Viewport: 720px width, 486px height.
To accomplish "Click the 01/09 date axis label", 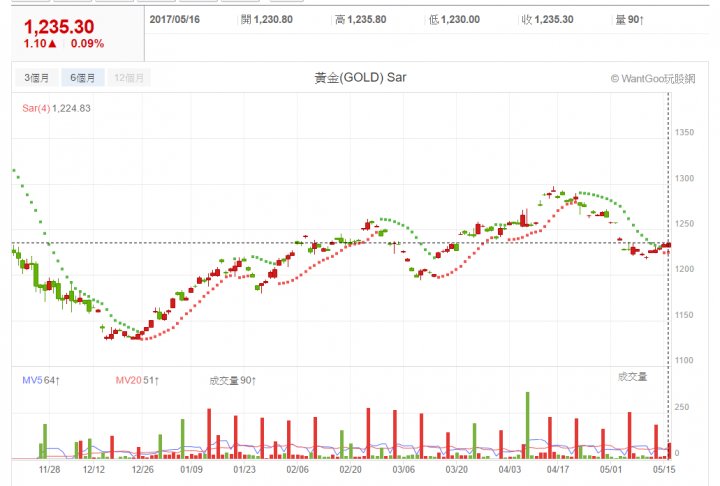I will [191, 469].
